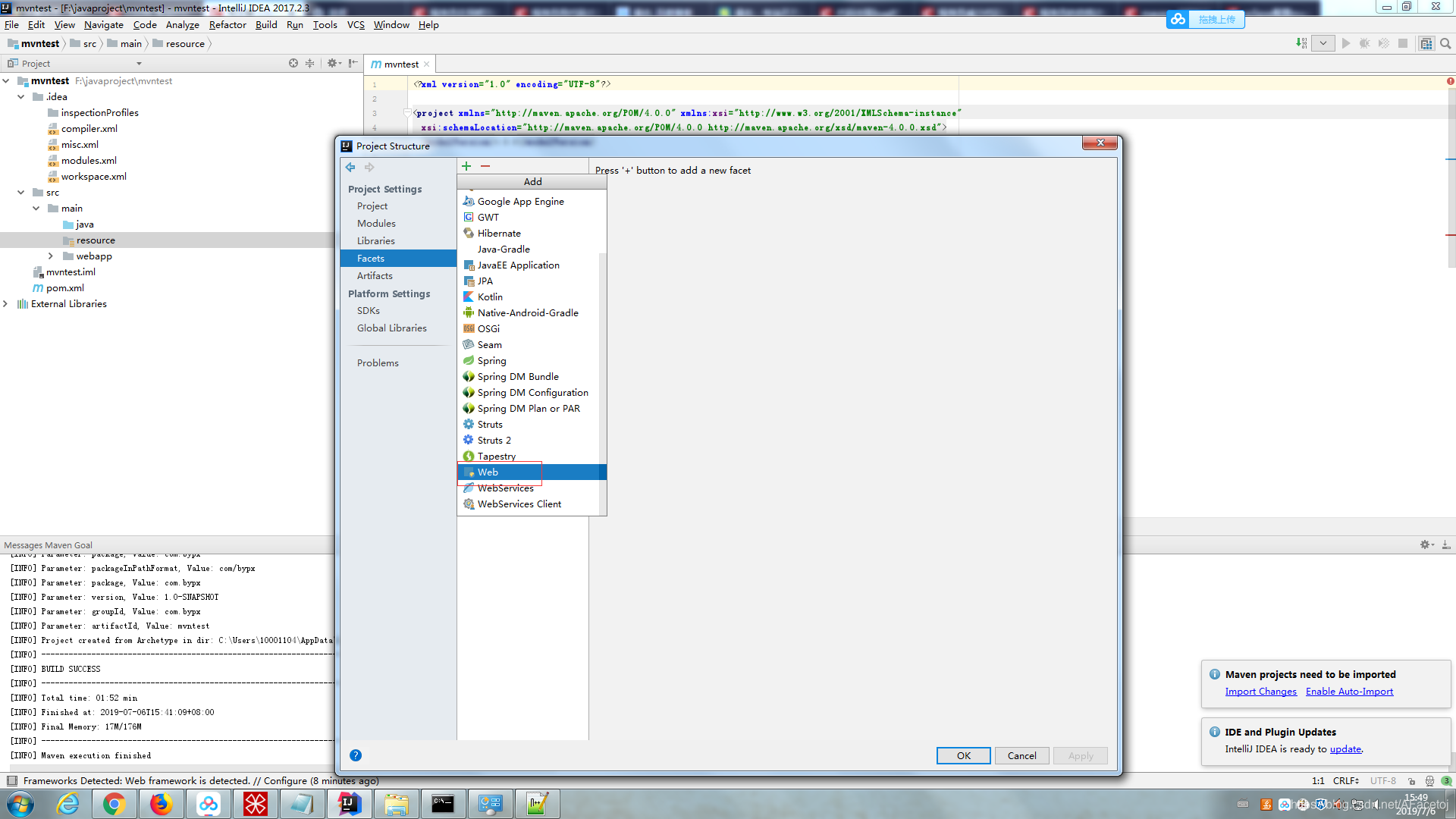Click the Maven messages panel gear icon
This screenshot has width=1456, height=819.
point(1425,544)
